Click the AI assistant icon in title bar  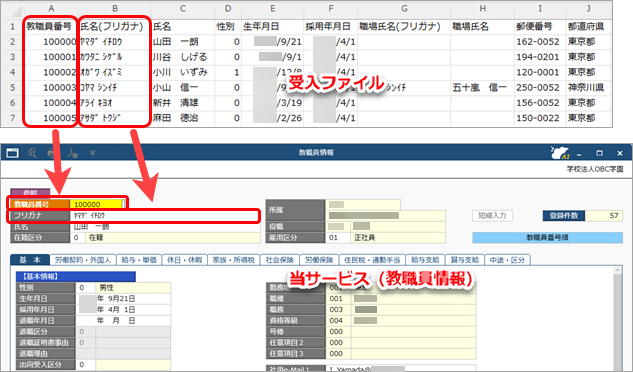click(560, 153)
